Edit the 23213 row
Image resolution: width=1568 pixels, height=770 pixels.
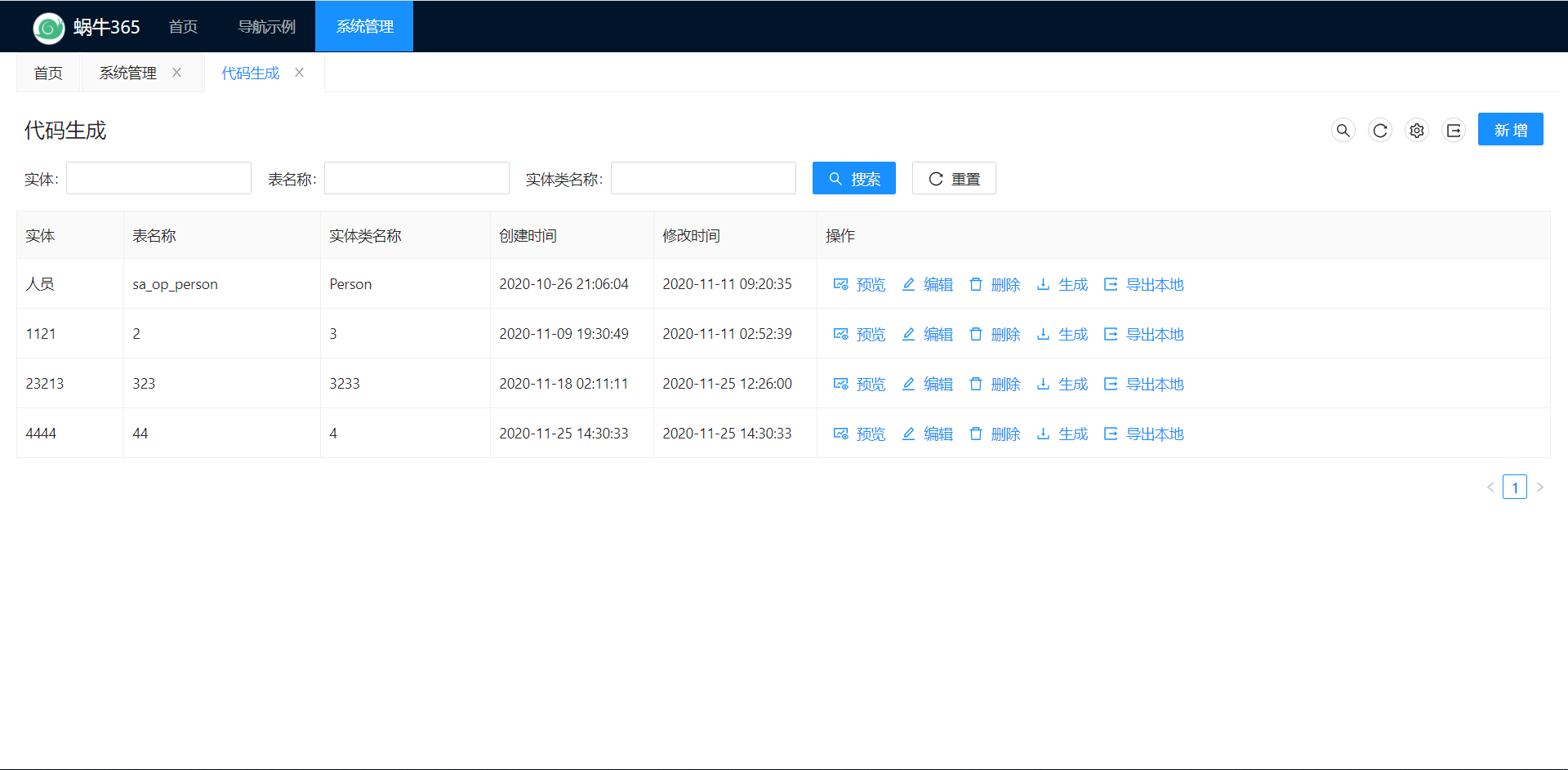tap(927, 384)
